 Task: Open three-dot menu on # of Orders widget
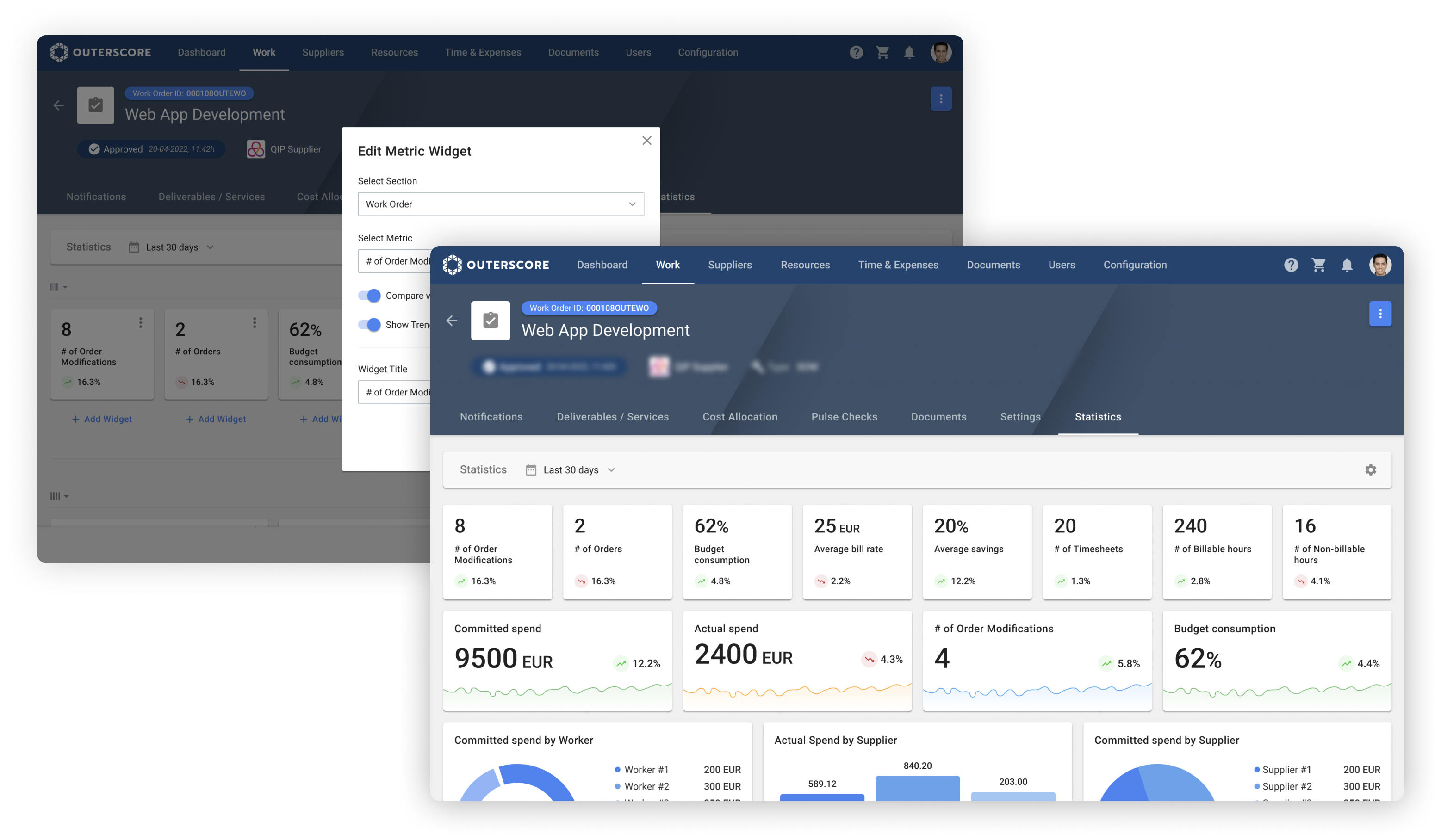coord(255,323)
